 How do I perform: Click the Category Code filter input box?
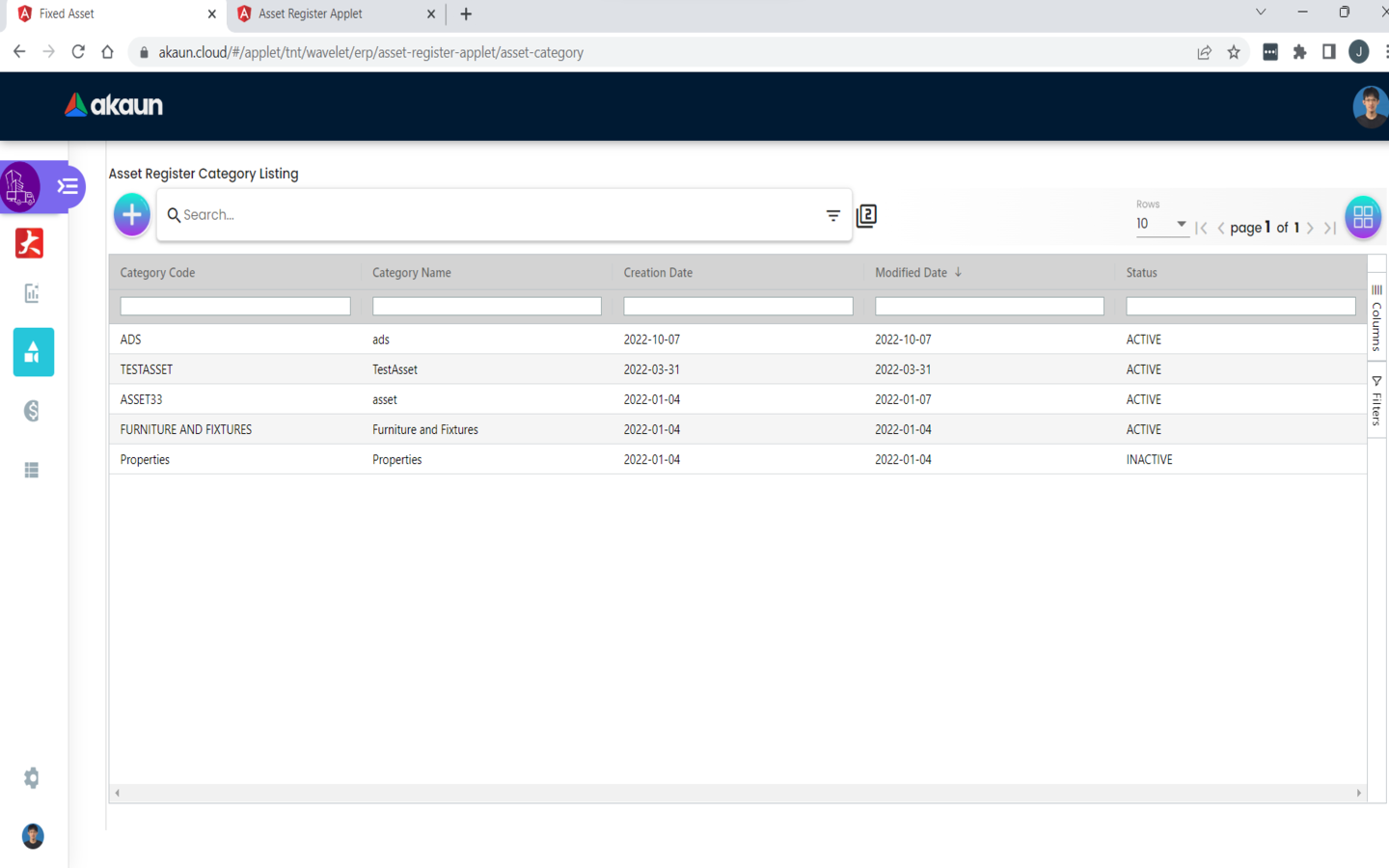coord(234,306)
